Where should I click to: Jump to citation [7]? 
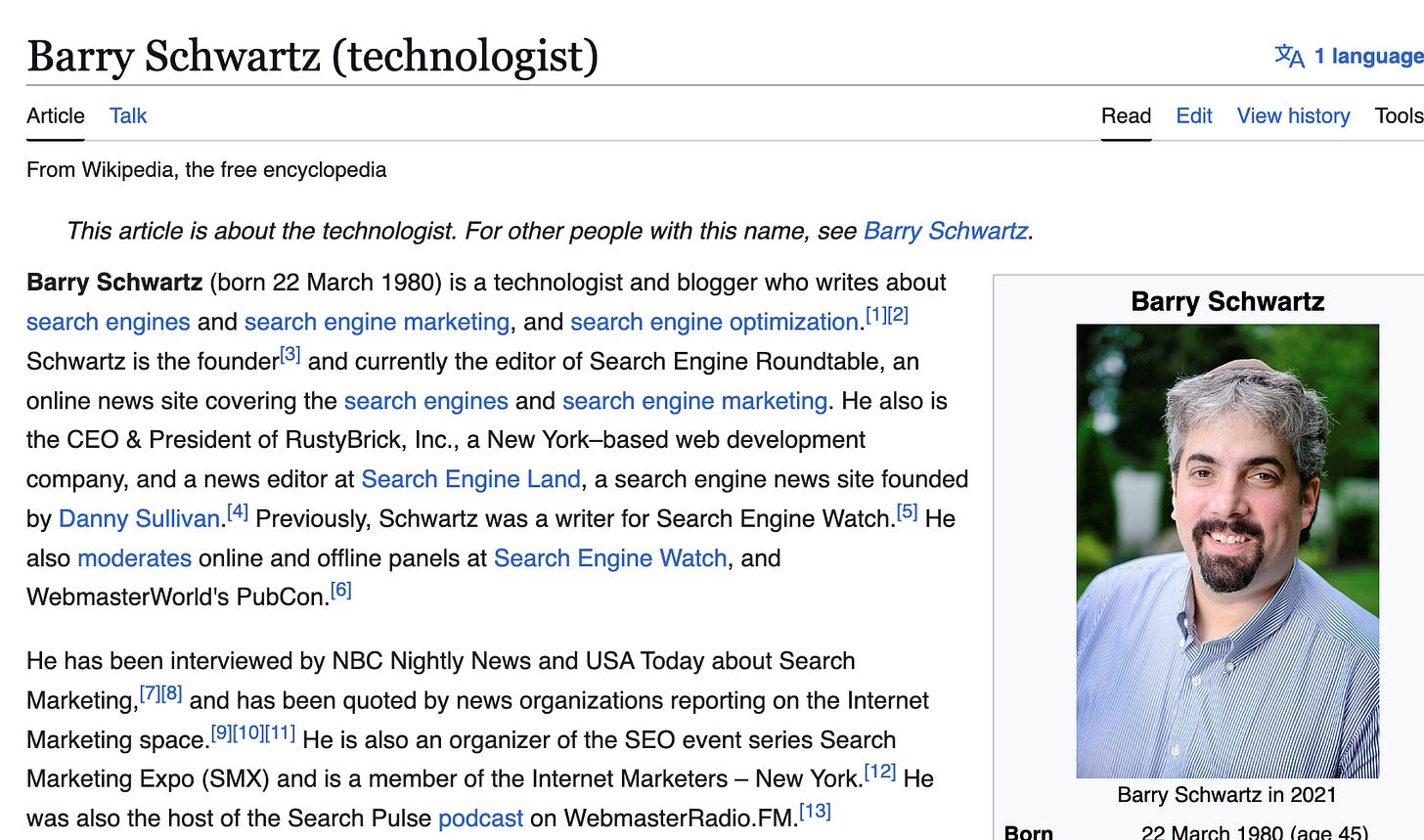pyautogui.click(x=150, y=693)
